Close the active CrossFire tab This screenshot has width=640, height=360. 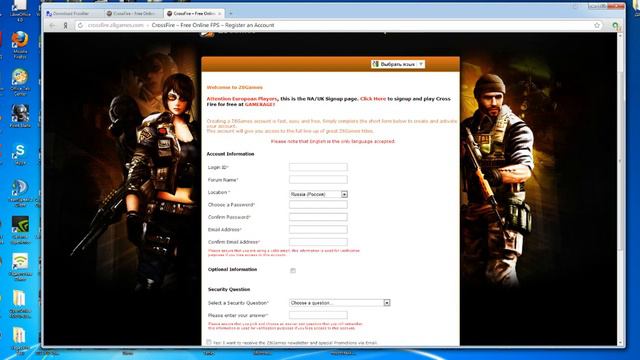click(220, 13)
